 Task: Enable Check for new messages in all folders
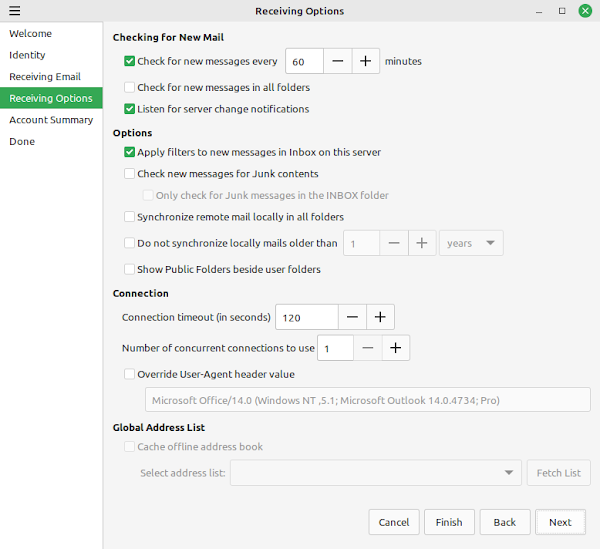tap(129, 87)
